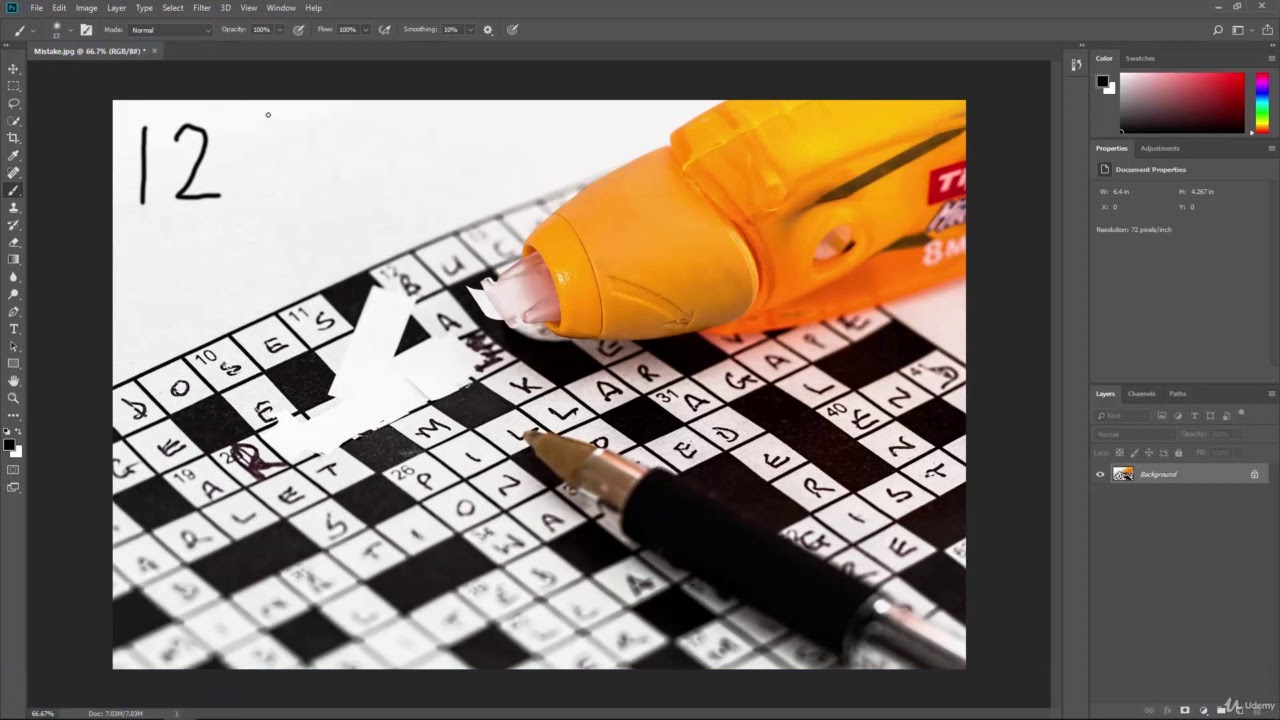The width and height of the screenshot is (1280, 720).
Task: Toggle Quick Mask mode
Action: click(x=14, y=469)
